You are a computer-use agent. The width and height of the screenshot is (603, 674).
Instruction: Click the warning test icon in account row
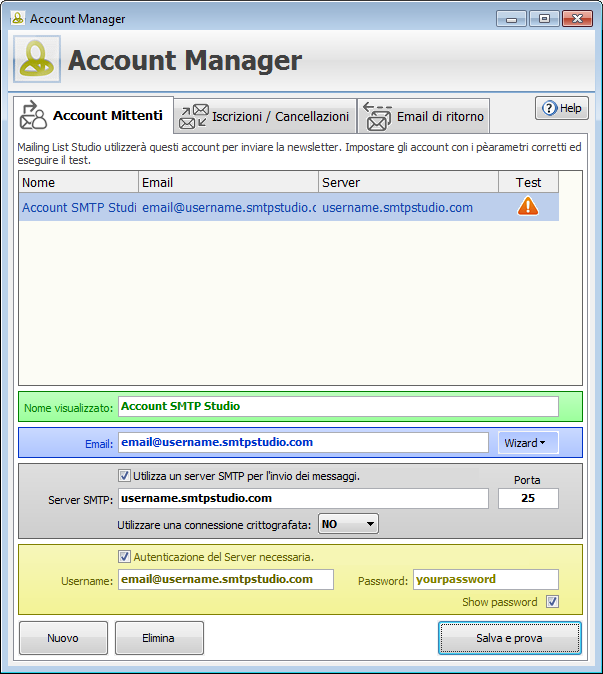528,207
